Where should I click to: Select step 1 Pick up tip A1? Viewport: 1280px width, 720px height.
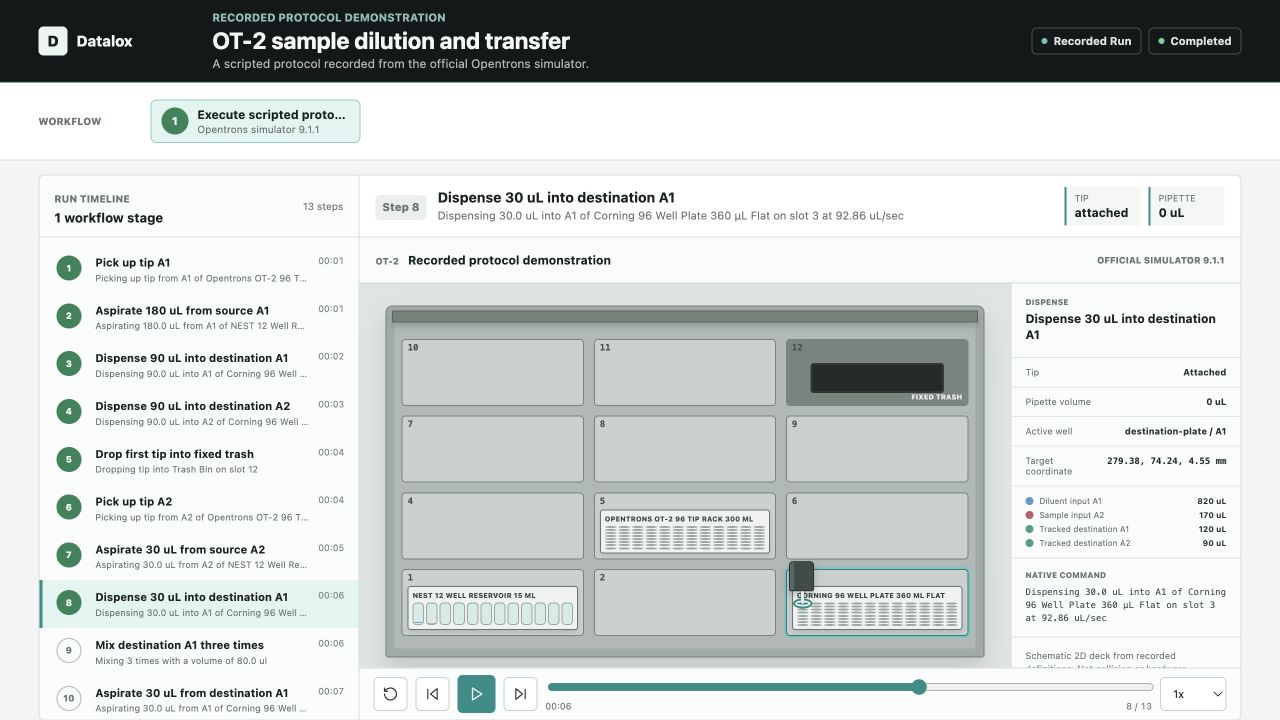tap(199, 268)
